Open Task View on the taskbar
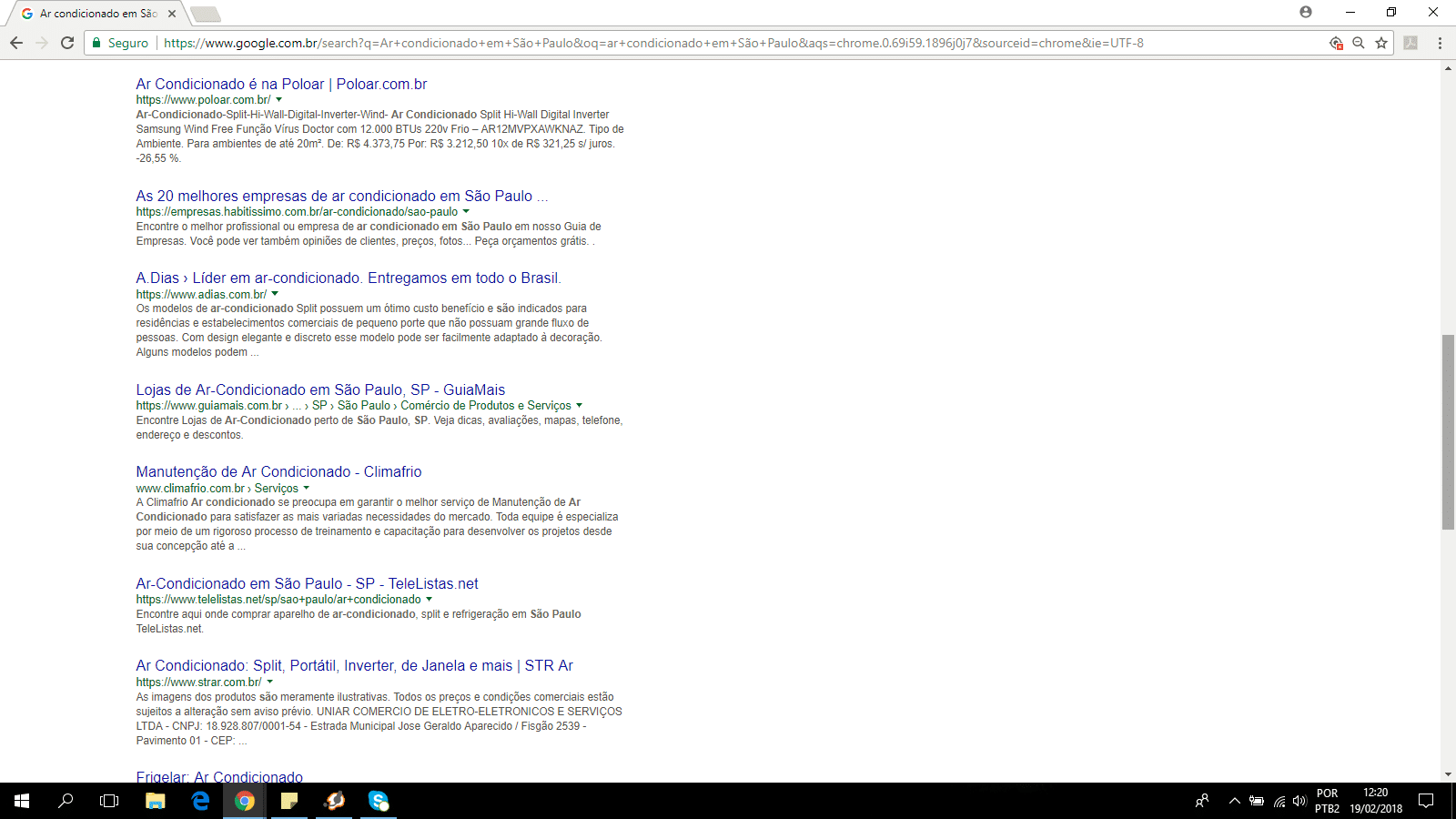 tap(109, 801)
